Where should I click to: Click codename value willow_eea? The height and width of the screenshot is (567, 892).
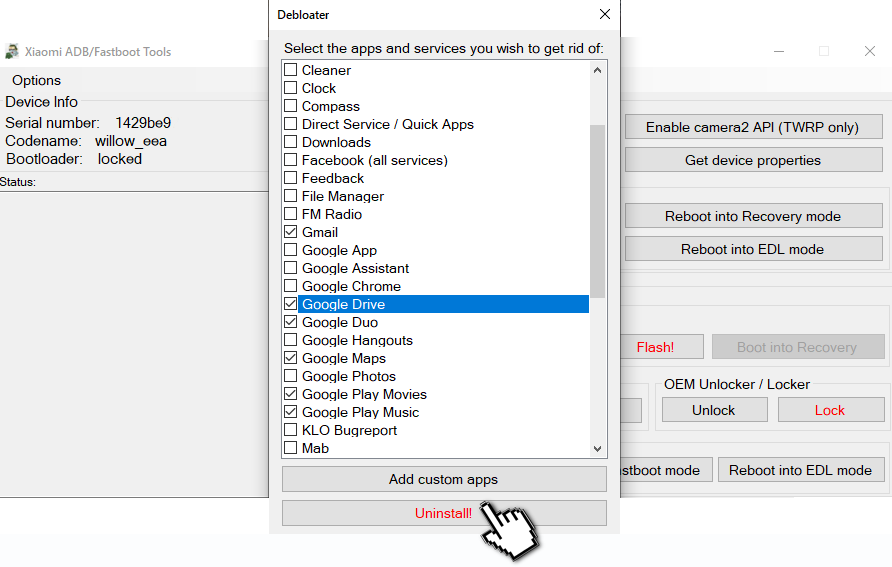click(131, 141)
